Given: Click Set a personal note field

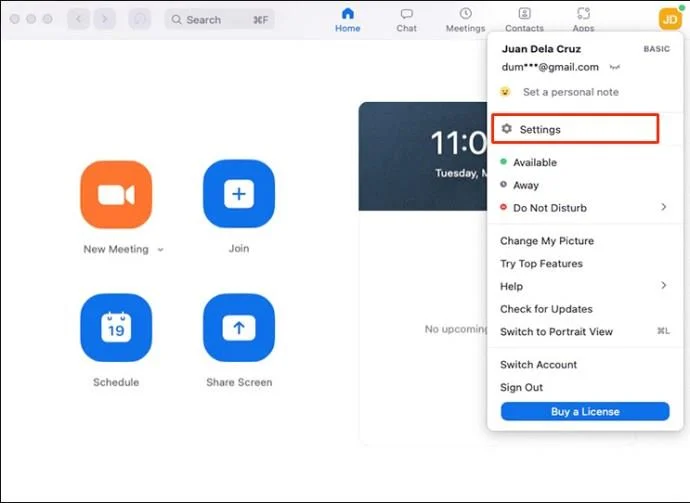Looking at the screenshot, I should pyautogui.click(x=571, y=92).
